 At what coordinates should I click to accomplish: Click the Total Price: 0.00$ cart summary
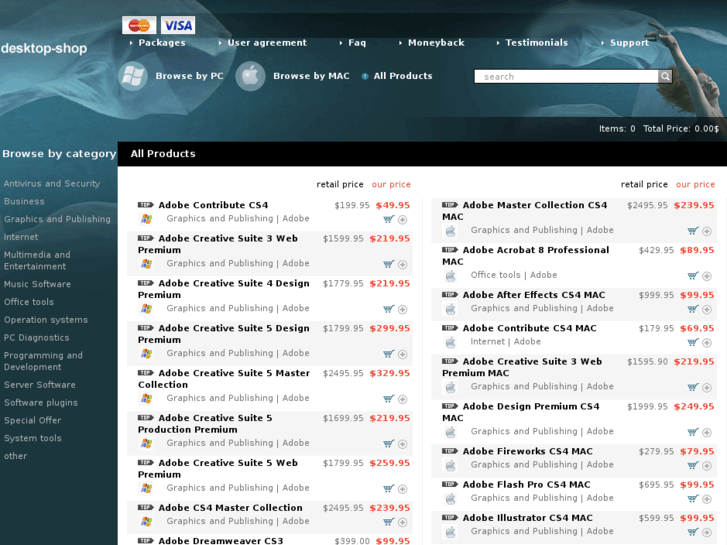681,129
